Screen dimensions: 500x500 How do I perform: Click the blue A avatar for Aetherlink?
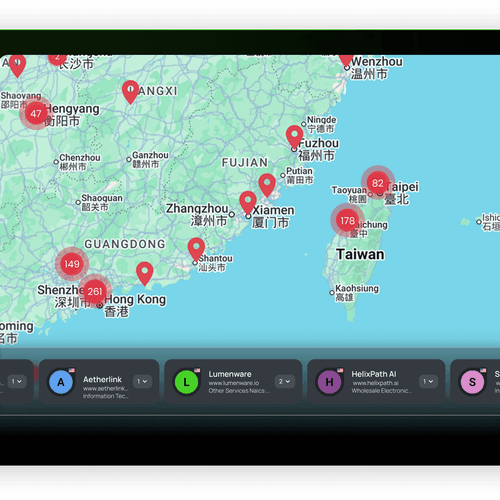[x=61, y=382]
